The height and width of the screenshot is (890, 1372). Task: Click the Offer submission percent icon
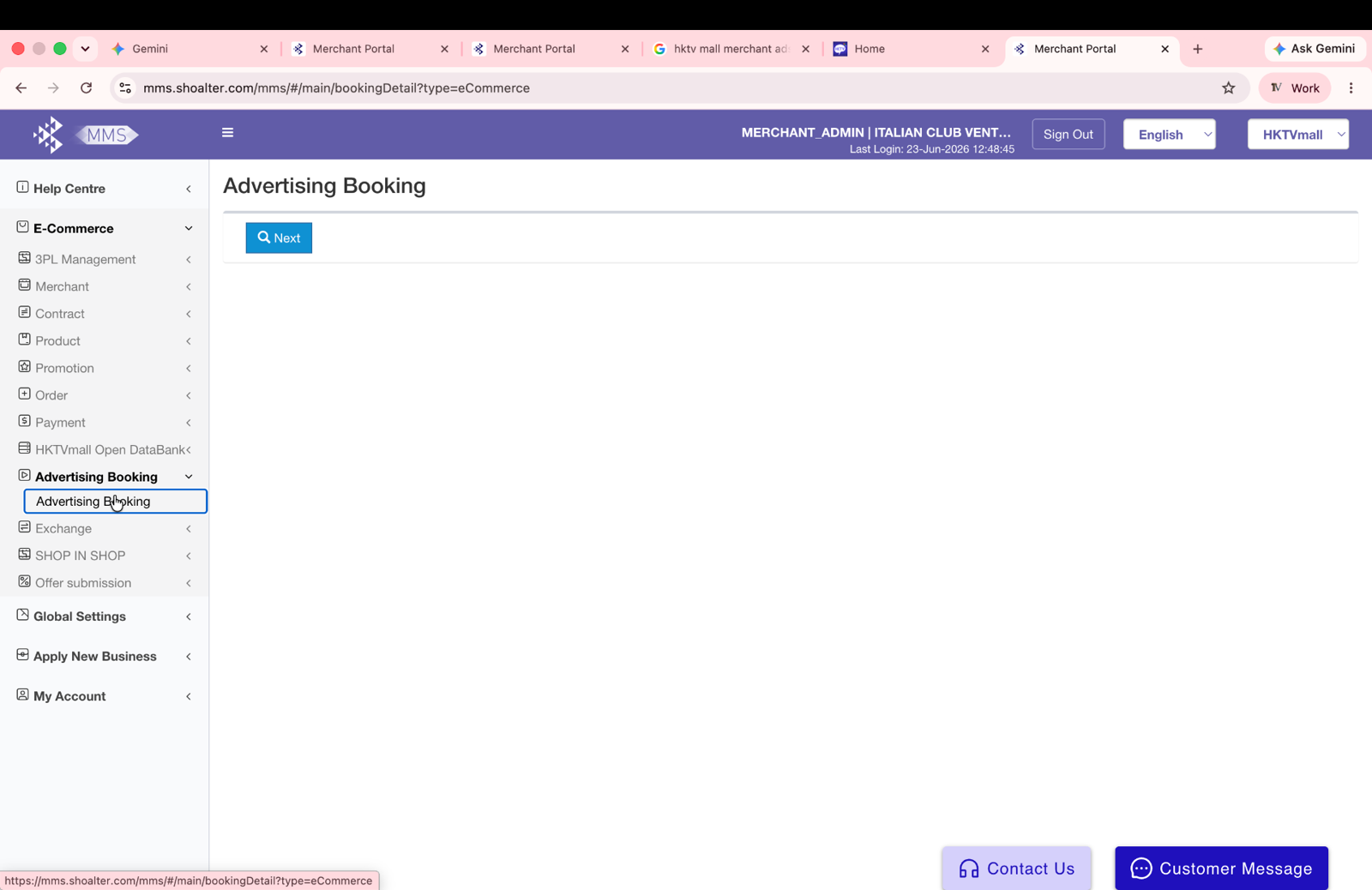pyautogui.click(x=24, y=581)
